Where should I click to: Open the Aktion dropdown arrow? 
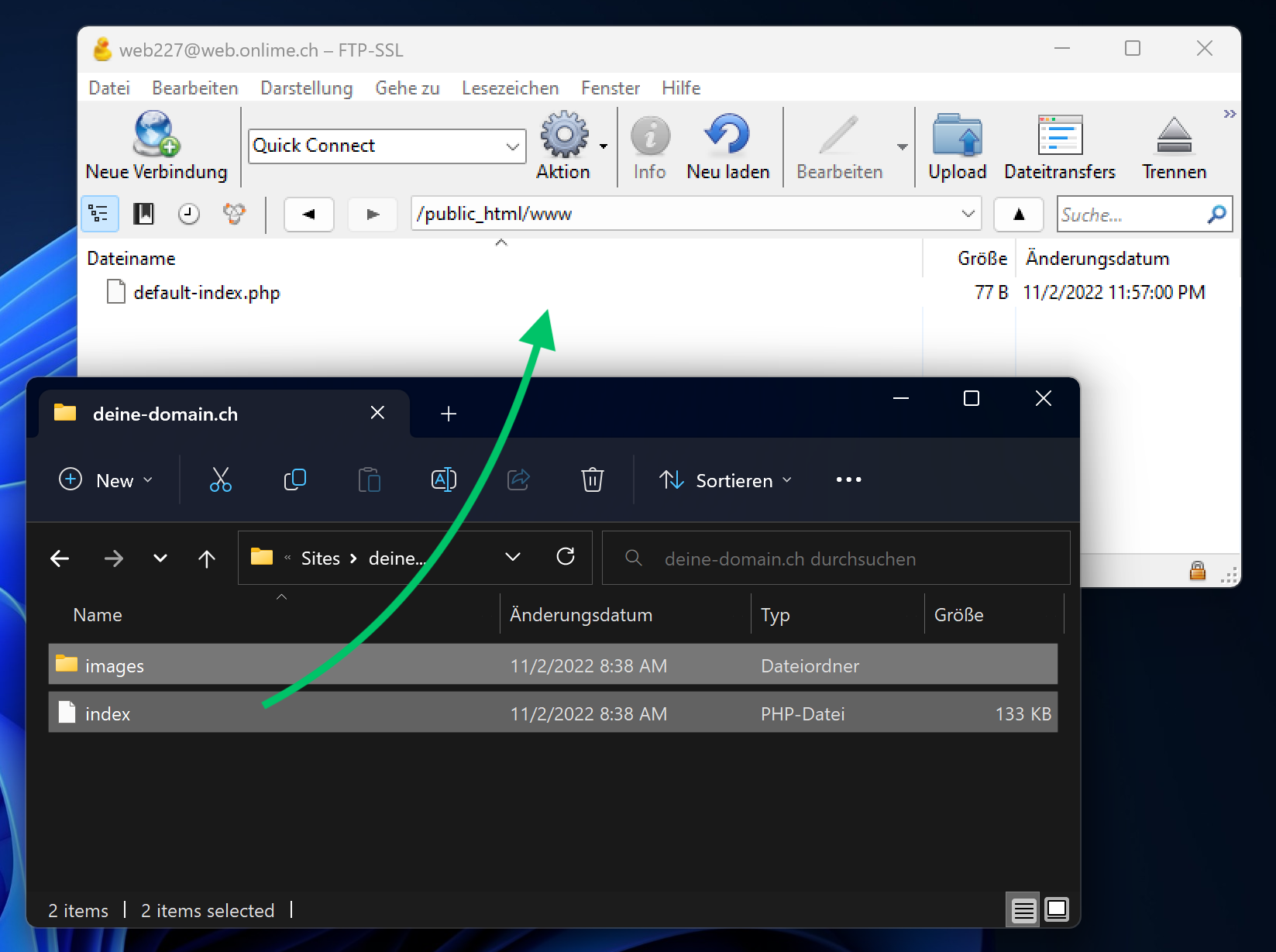click(x=604, y=146)
